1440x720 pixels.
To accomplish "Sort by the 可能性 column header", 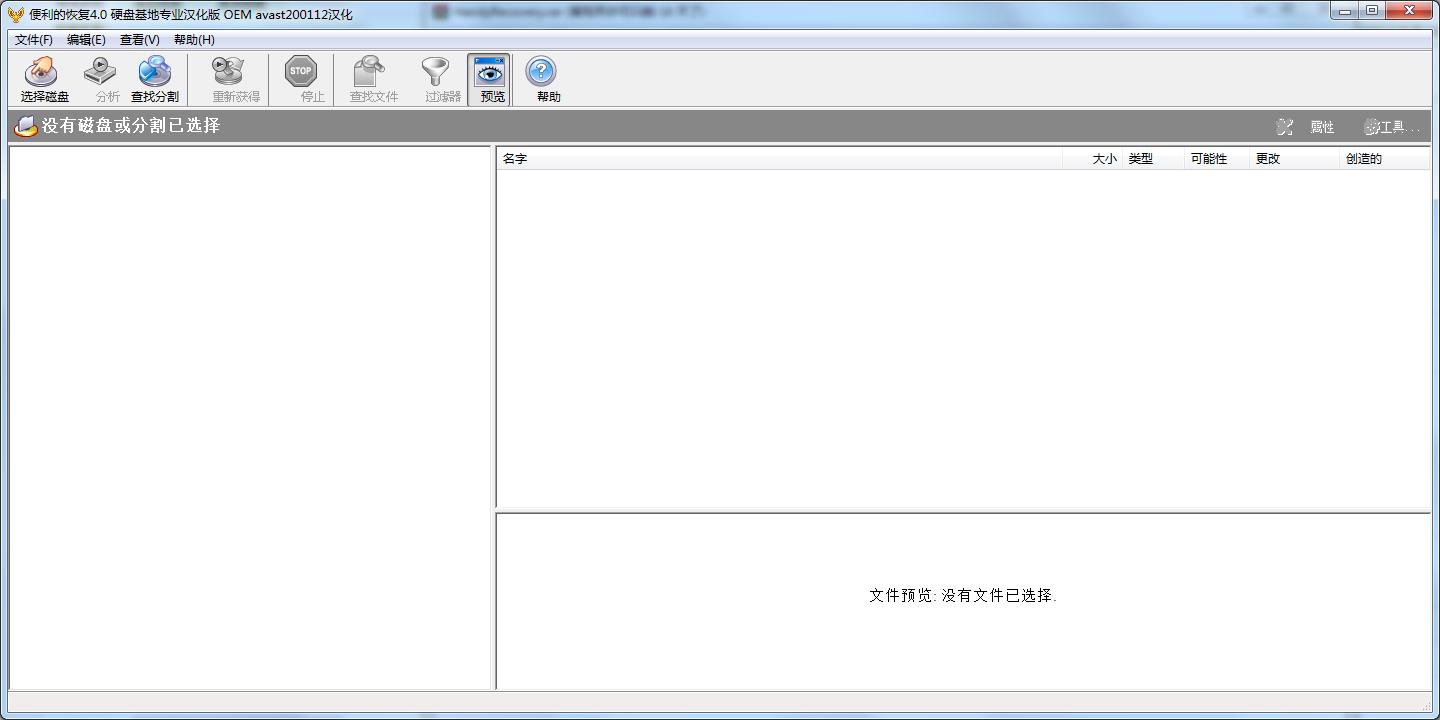I will pyautogui.click(x=1217, y=159).
